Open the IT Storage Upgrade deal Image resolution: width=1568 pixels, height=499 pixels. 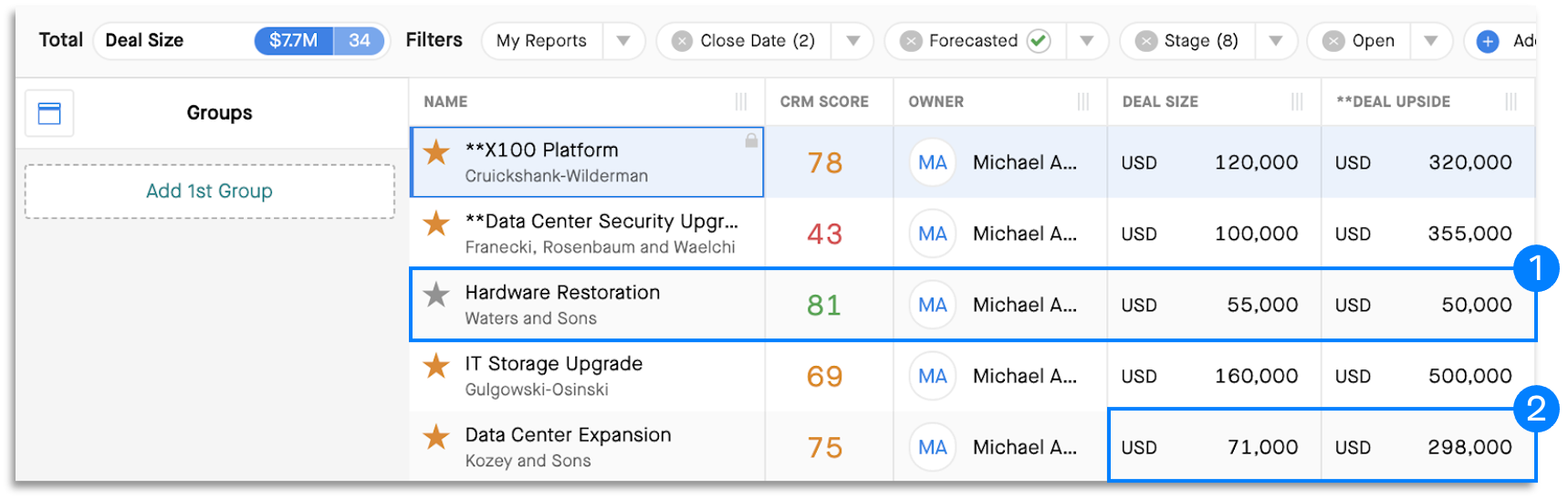(554, 364)
